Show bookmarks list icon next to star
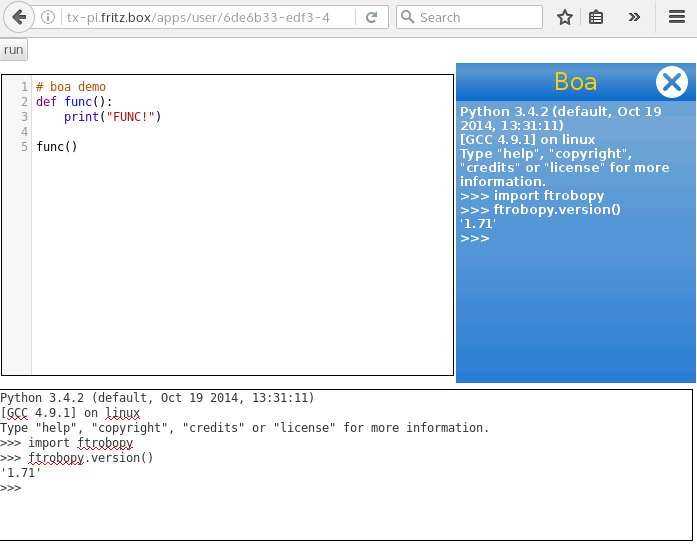Viewport: 697px width, 546px height. coord(596,17)
